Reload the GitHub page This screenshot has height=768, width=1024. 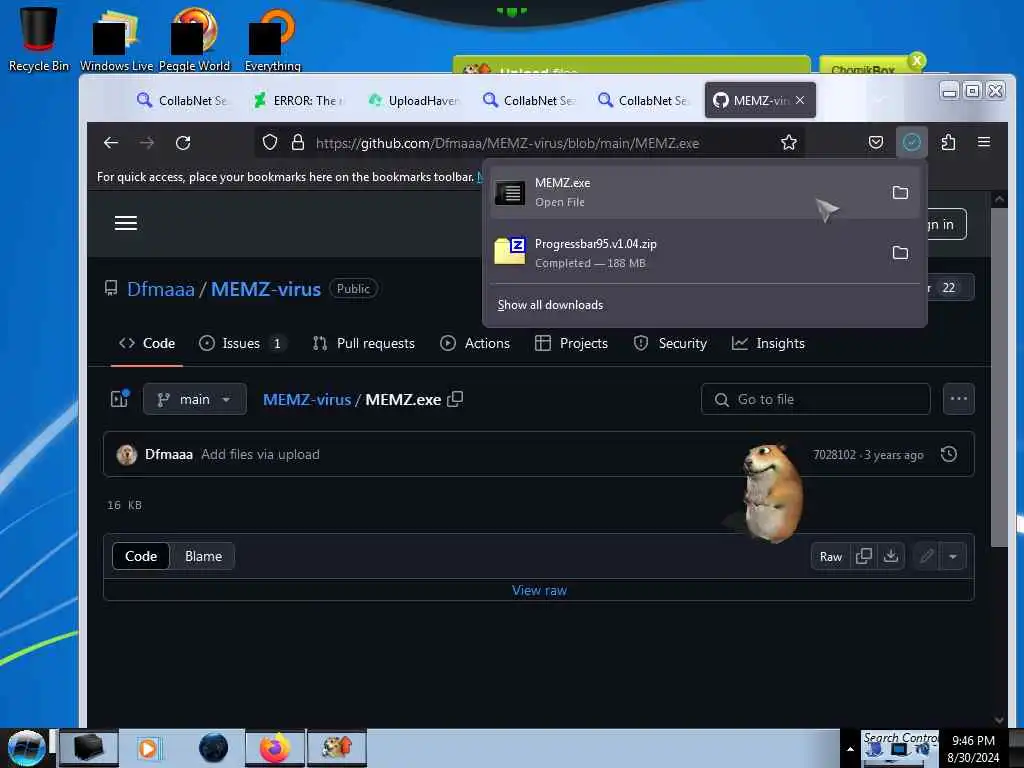pos(183,142)
